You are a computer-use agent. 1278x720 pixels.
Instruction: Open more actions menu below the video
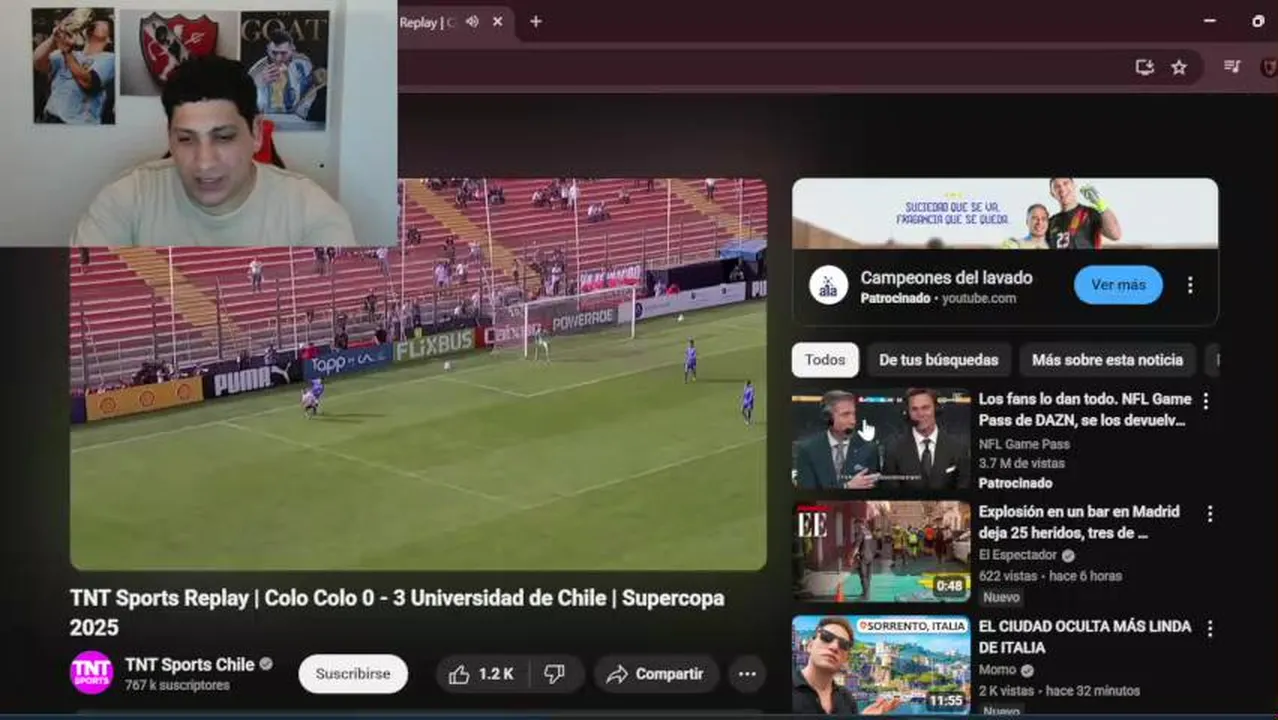click(747, 674)
